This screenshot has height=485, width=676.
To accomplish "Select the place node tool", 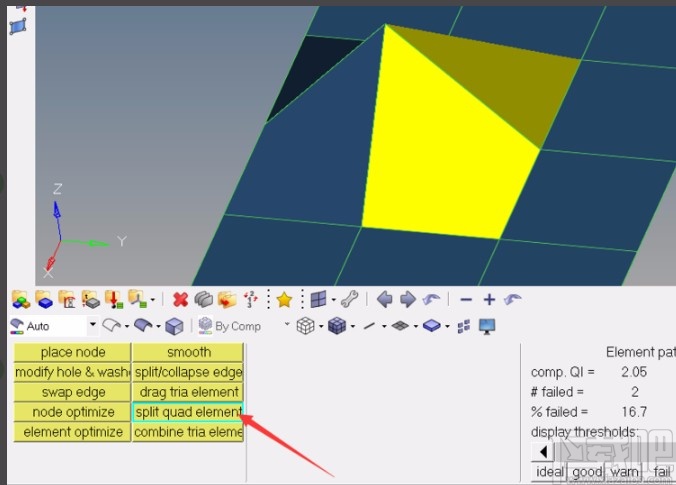I will pyautogui.click(x=72, y=352).
